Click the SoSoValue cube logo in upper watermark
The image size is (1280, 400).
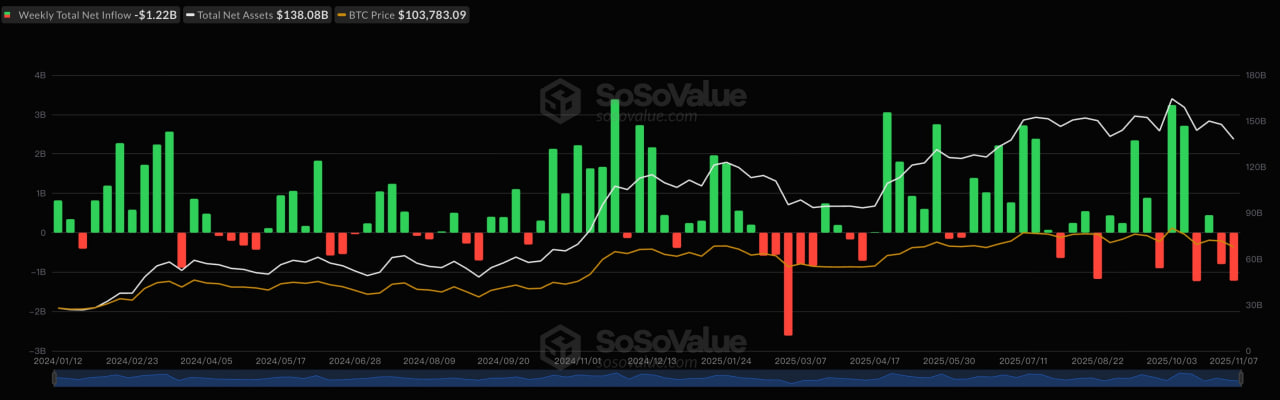(x=561, y=99)
